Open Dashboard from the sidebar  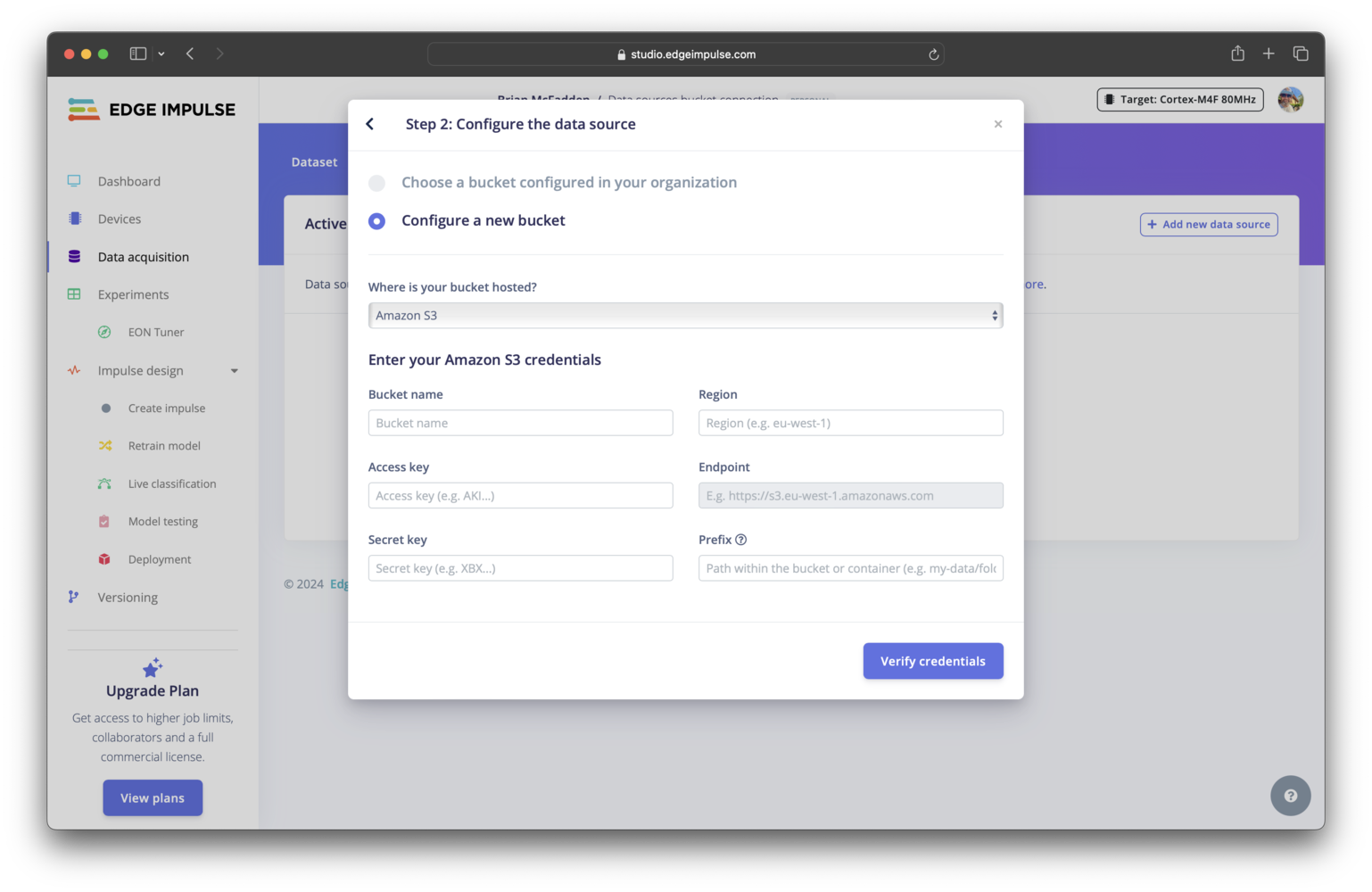(129, 181)
